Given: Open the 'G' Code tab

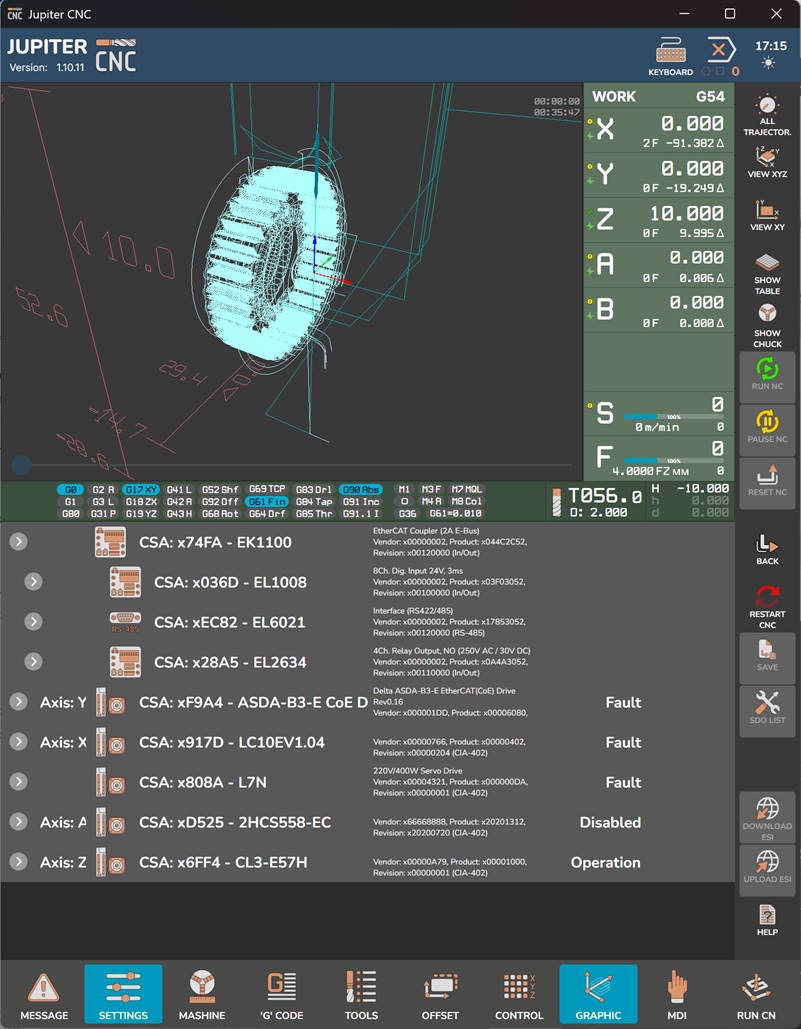Looking at the screenshot, I should tap(282, 995).
